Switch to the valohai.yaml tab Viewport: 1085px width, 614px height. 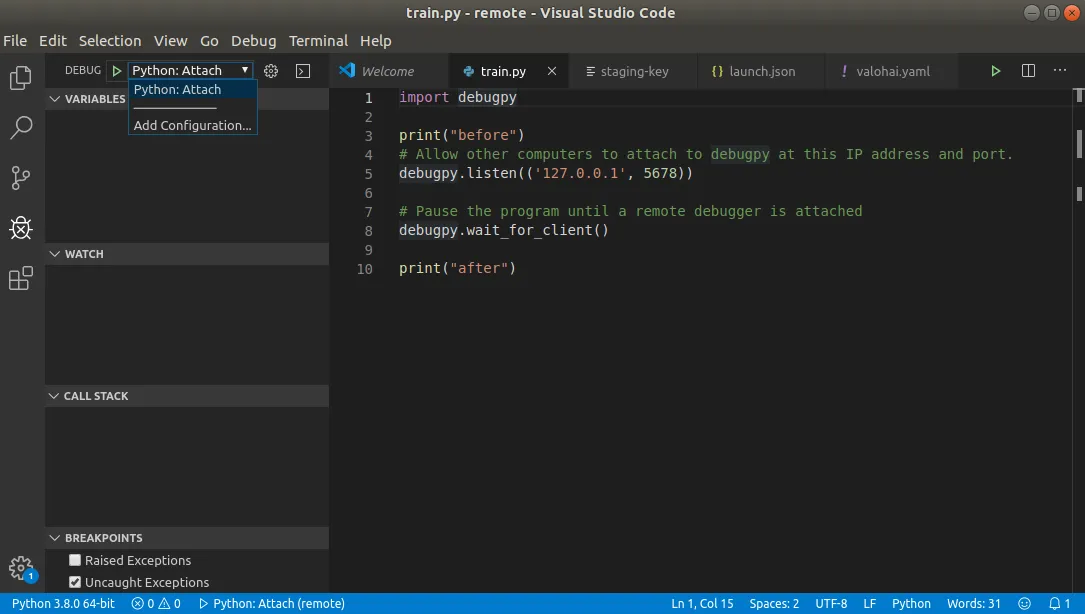(893, 71)
